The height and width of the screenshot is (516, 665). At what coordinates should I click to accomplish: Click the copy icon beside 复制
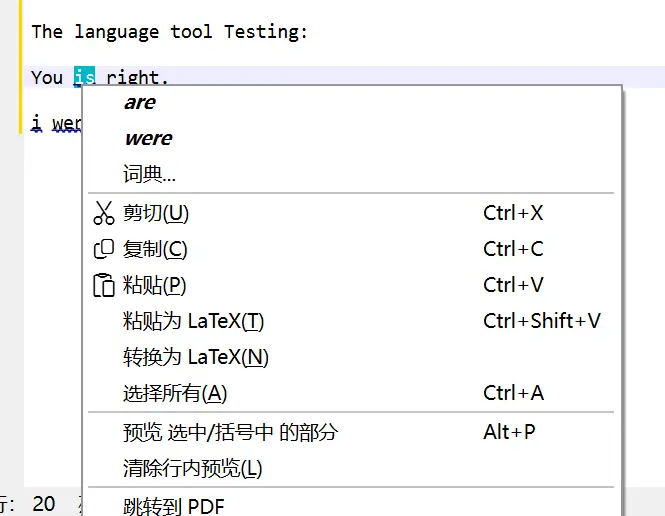pos(104,249)
